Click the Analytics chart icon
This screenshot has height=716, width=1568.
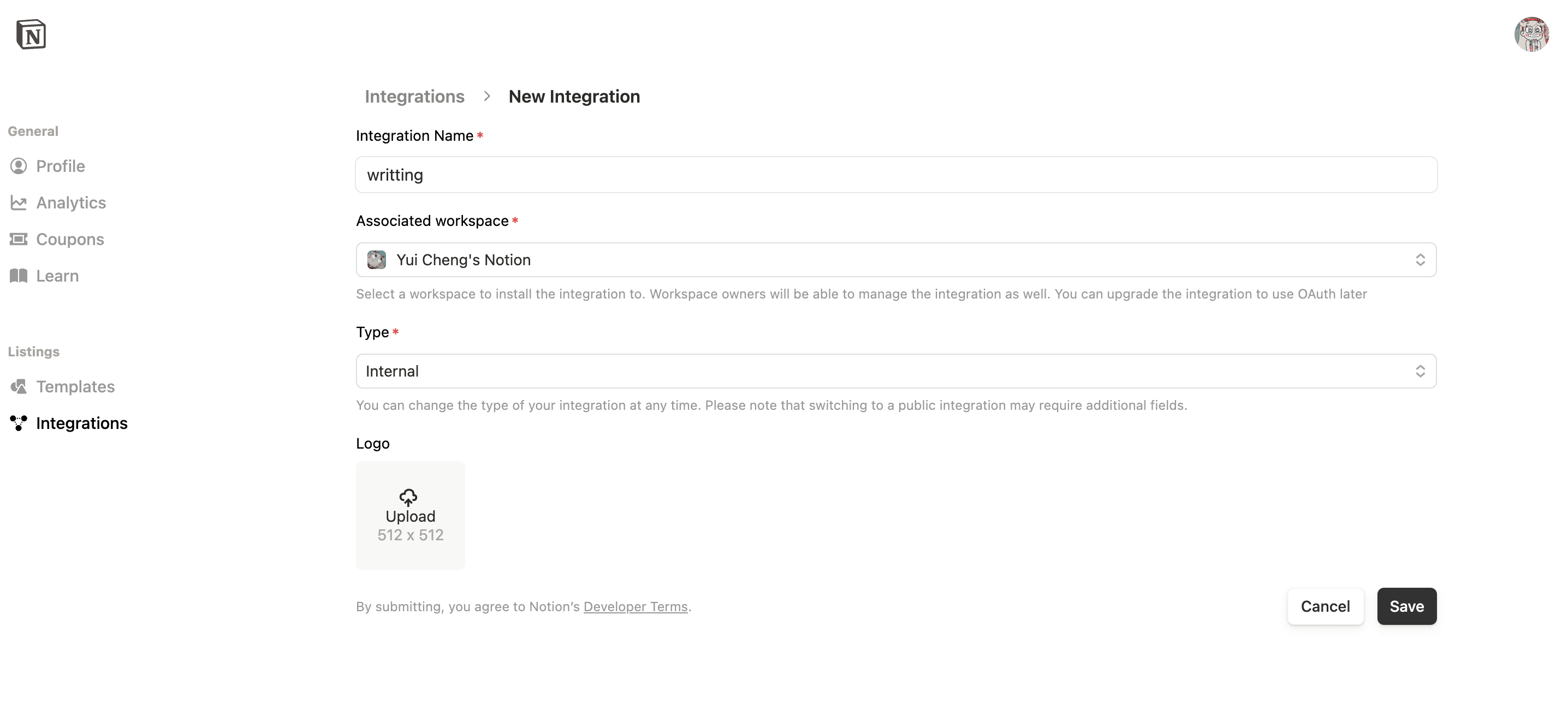pyautogui.click(x=19, y=202)
